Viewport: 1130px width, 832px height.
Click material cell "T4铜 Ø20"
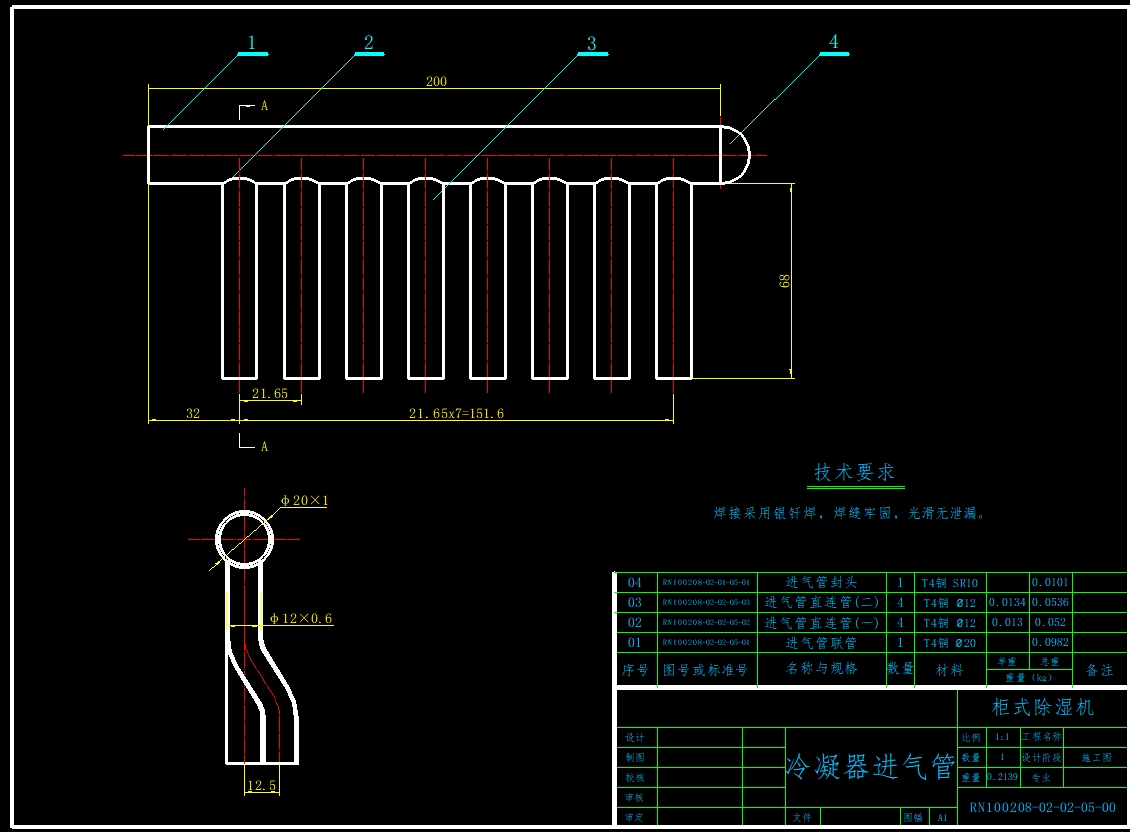click(x=950, y=643)
